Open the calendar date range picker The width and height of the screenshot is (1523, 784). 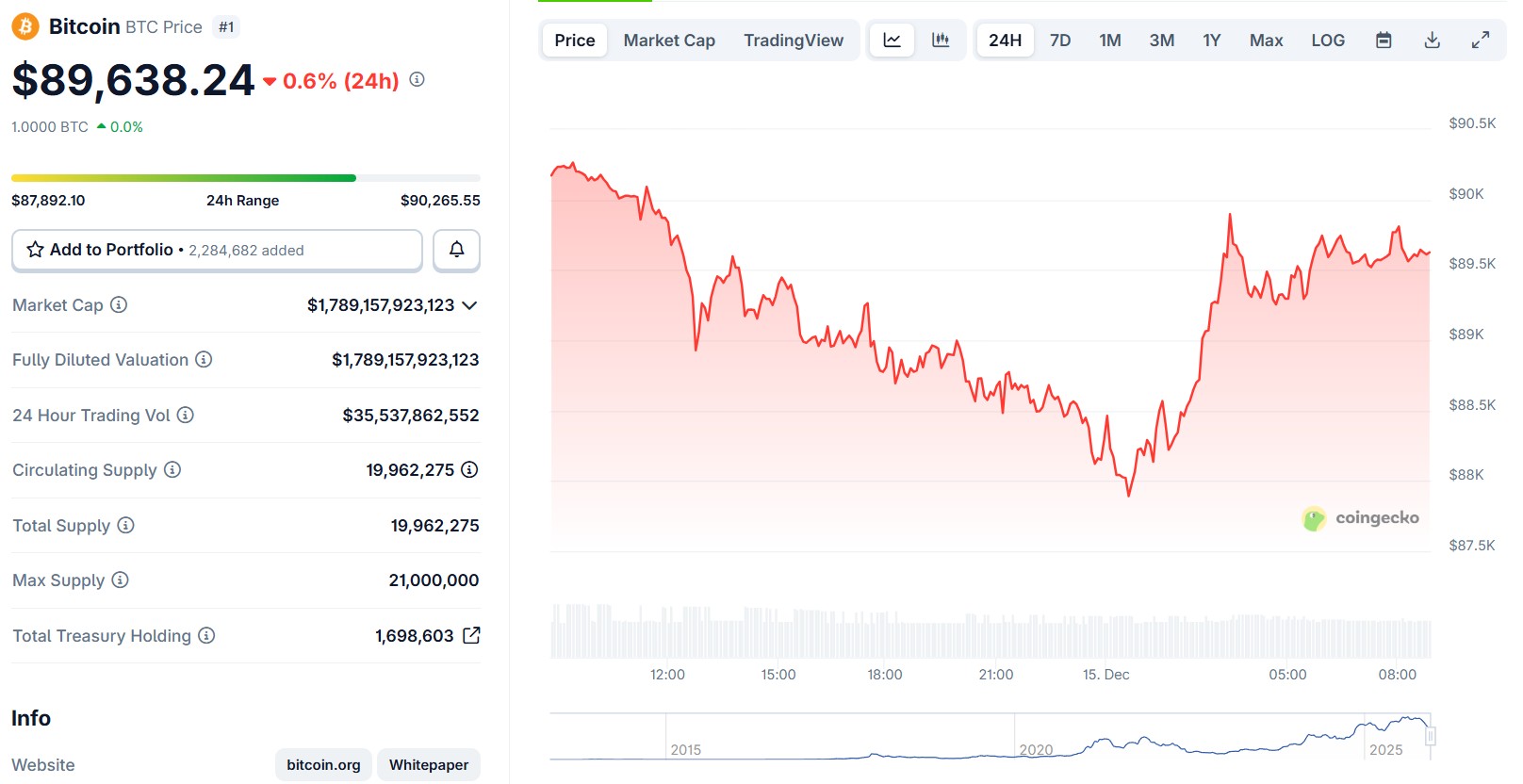tap(1384, 41)
